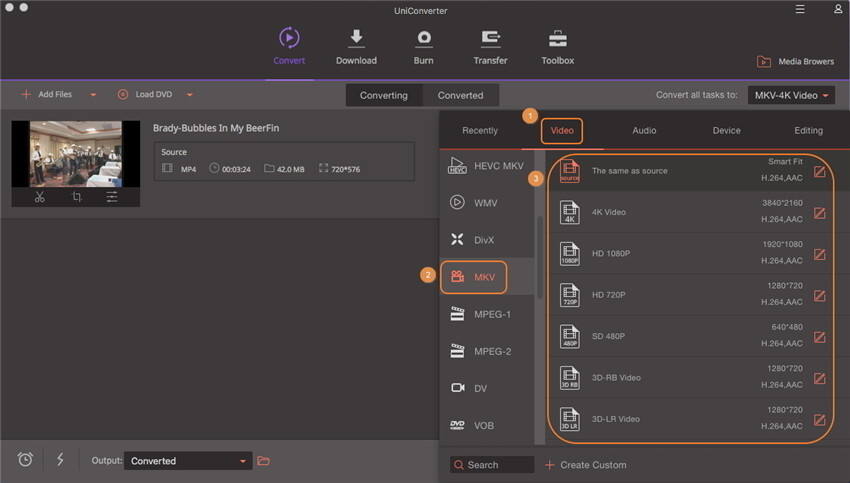The height and width of the screenshot is (483, 850).
Task: Choose MPEG-2 format
Action: point(486,351)
